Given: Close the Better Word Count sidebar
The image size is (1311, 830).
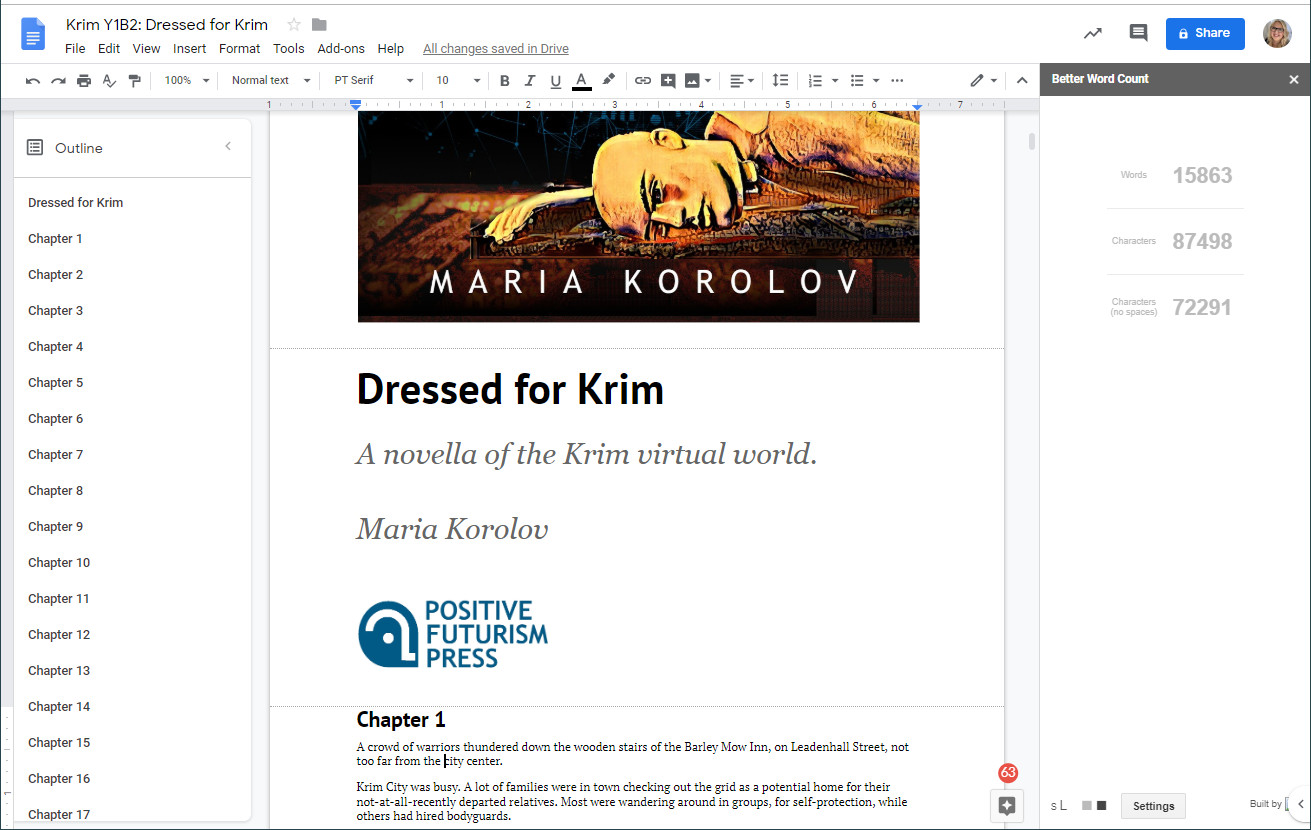Looking at the screenshot, I should coord(1294,79).
